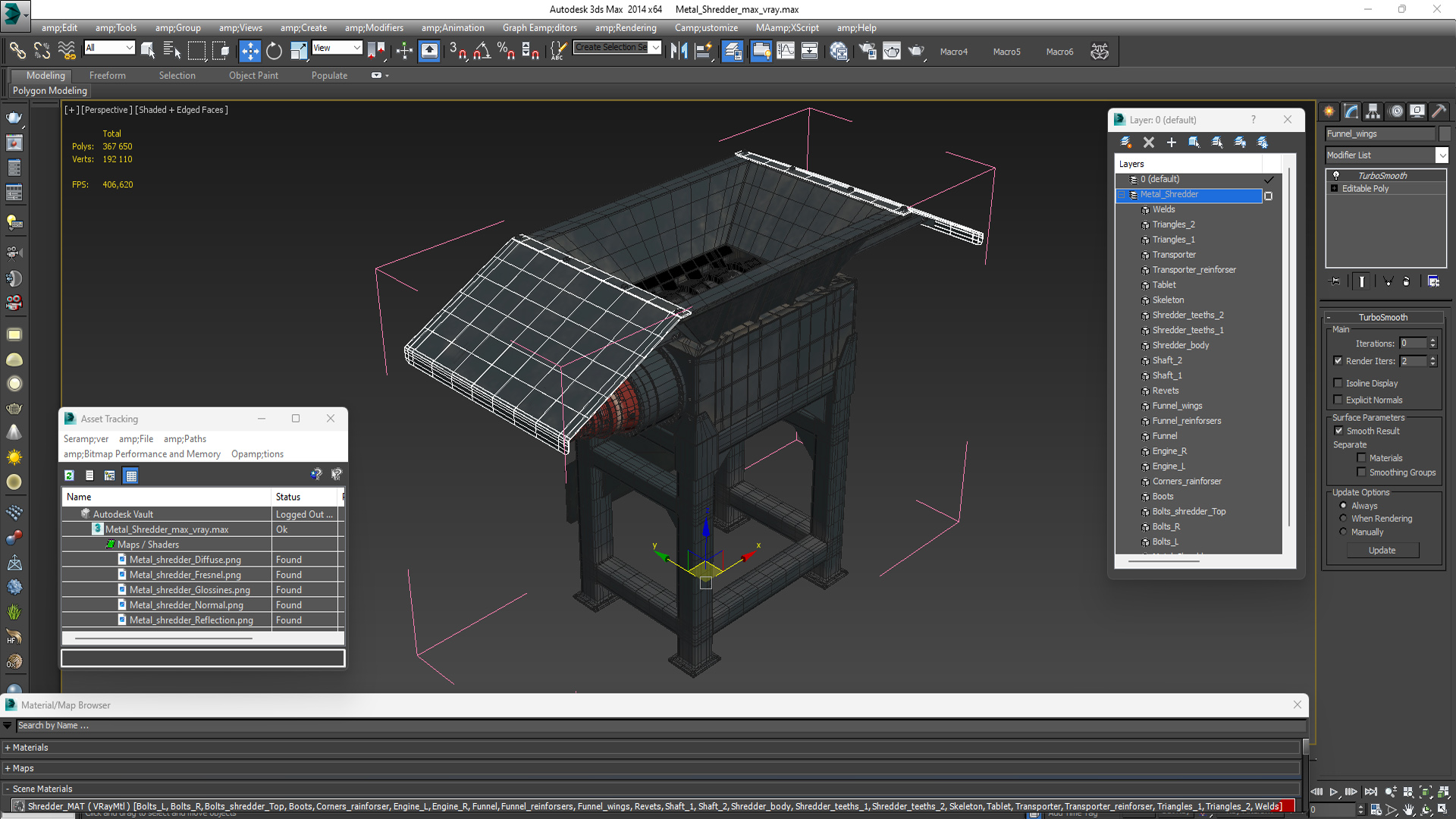Open the Motion command panel tab

coord(1396,111)
